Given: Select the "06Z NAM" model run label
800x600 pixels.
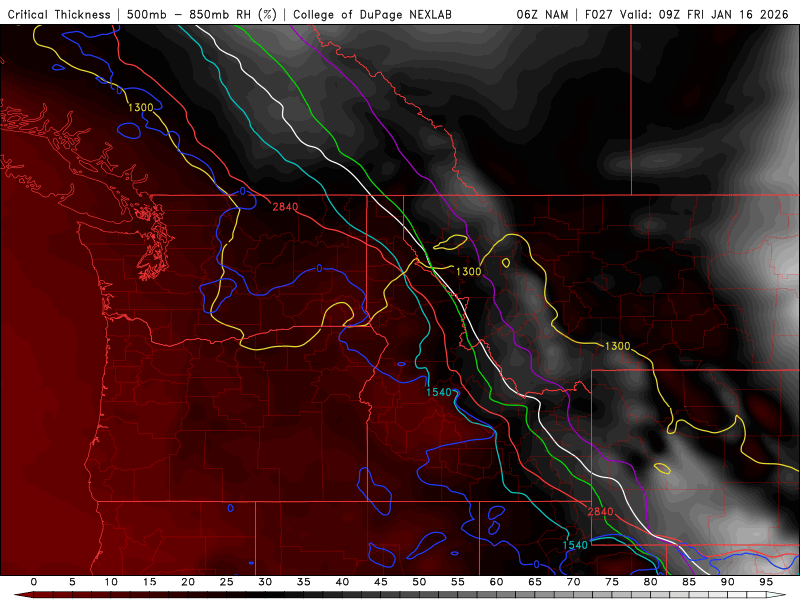Looking at the screenshot, I should pos(542,14).
